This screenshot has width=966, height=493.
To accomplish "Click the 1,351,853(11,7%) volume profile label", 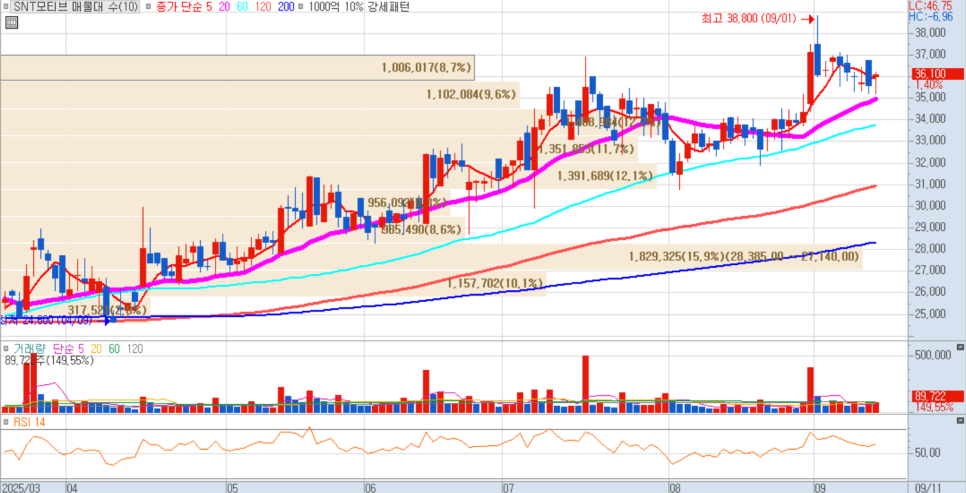I will point(586,149).
